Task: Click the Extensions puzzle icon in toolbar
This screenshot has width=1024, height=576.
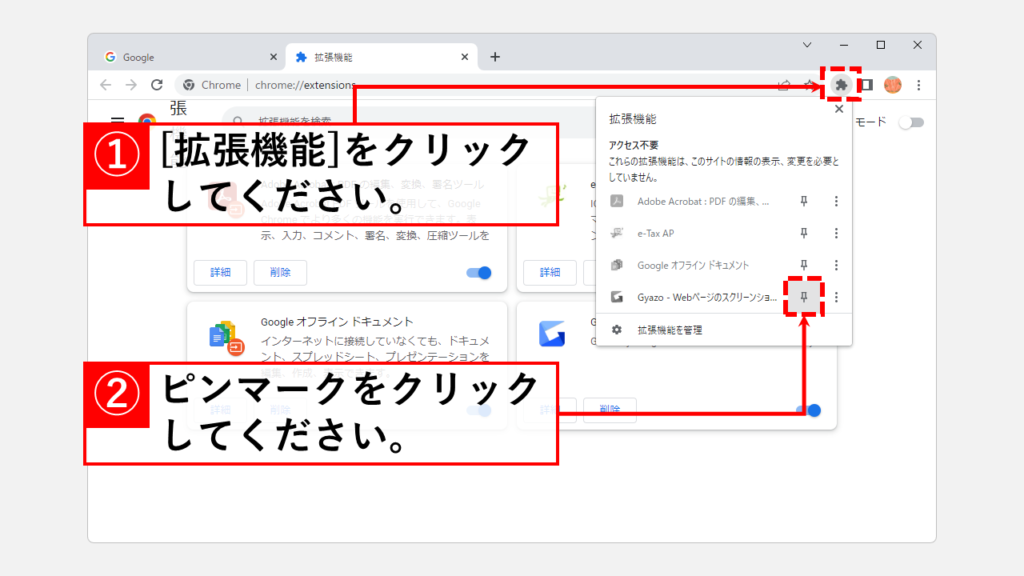Action: tap(841, 85)
